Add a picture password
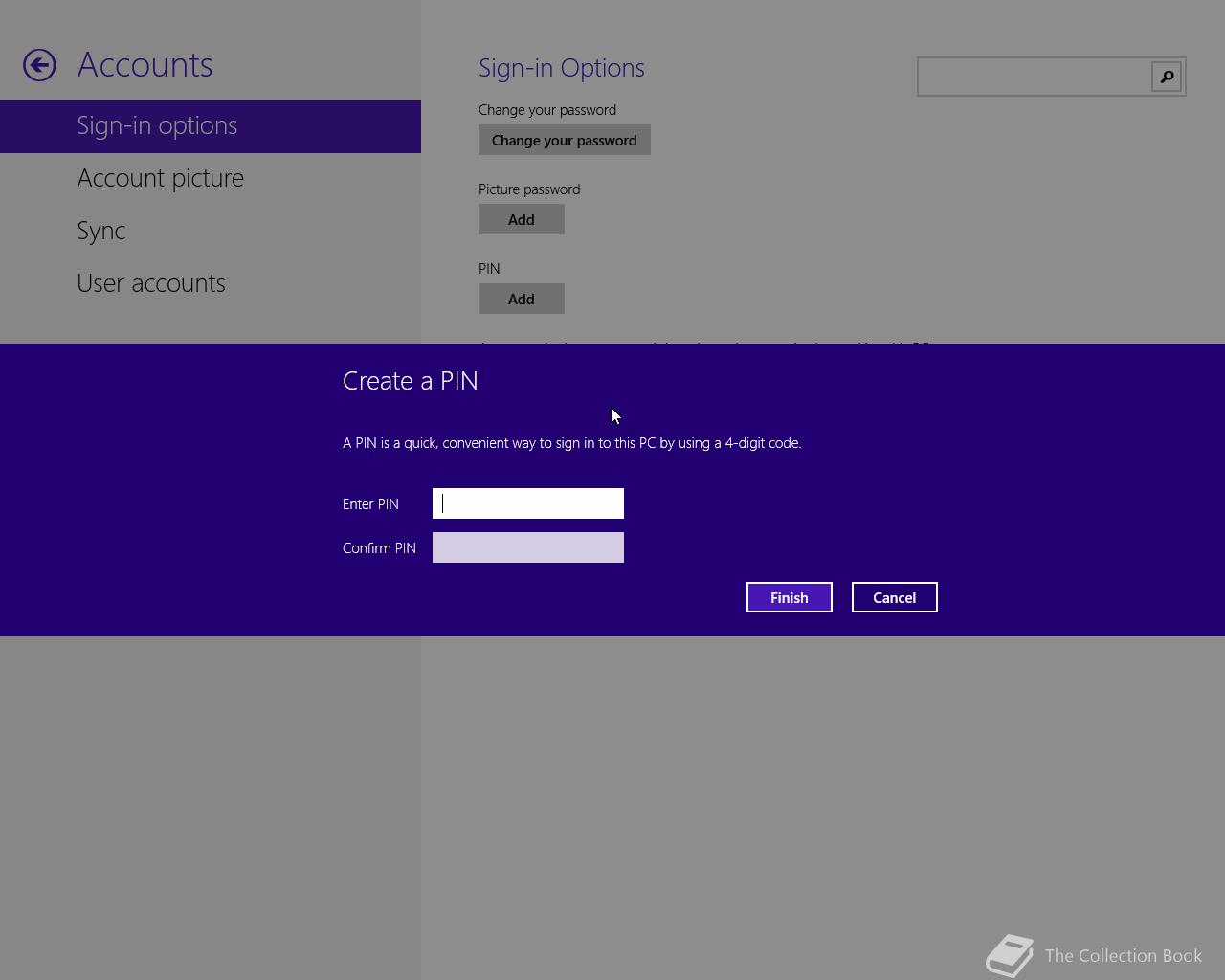Screen dimensions: 1225x980 522,219
